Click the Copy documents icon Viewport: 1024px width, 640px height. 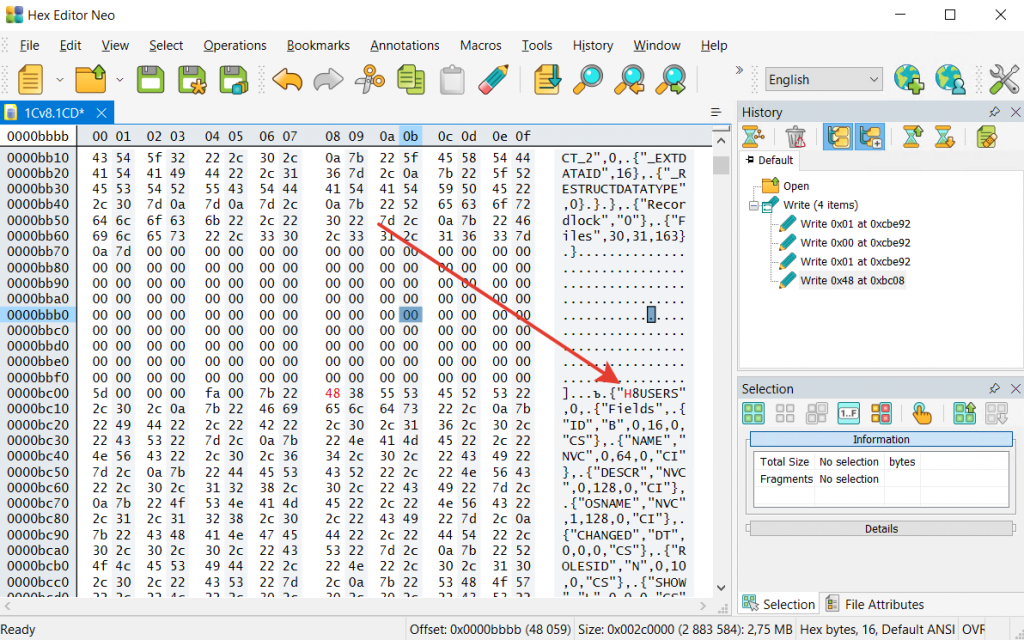tap(411, 80)
